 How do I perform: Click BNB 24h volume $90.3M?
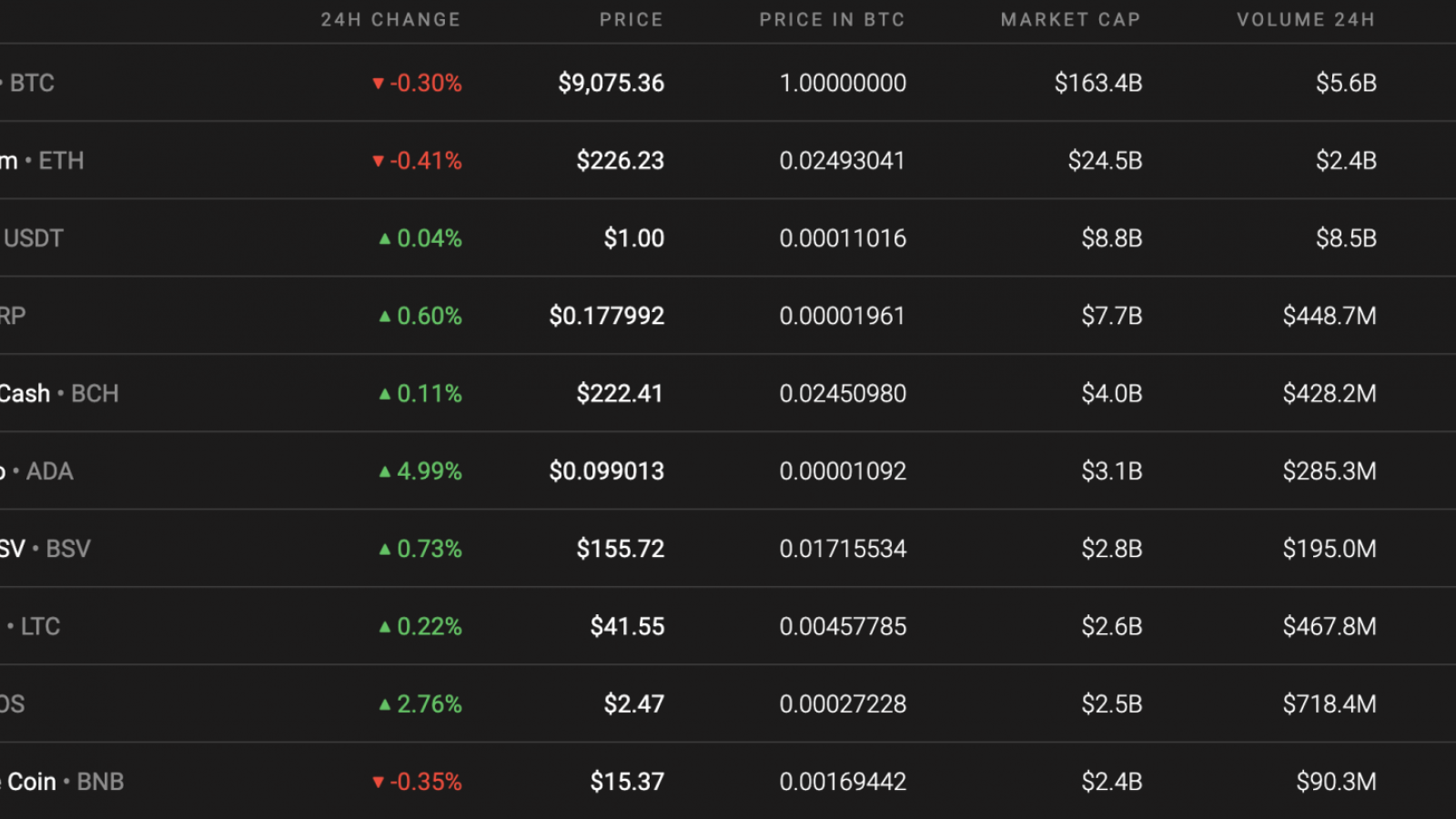(1337, 782)
